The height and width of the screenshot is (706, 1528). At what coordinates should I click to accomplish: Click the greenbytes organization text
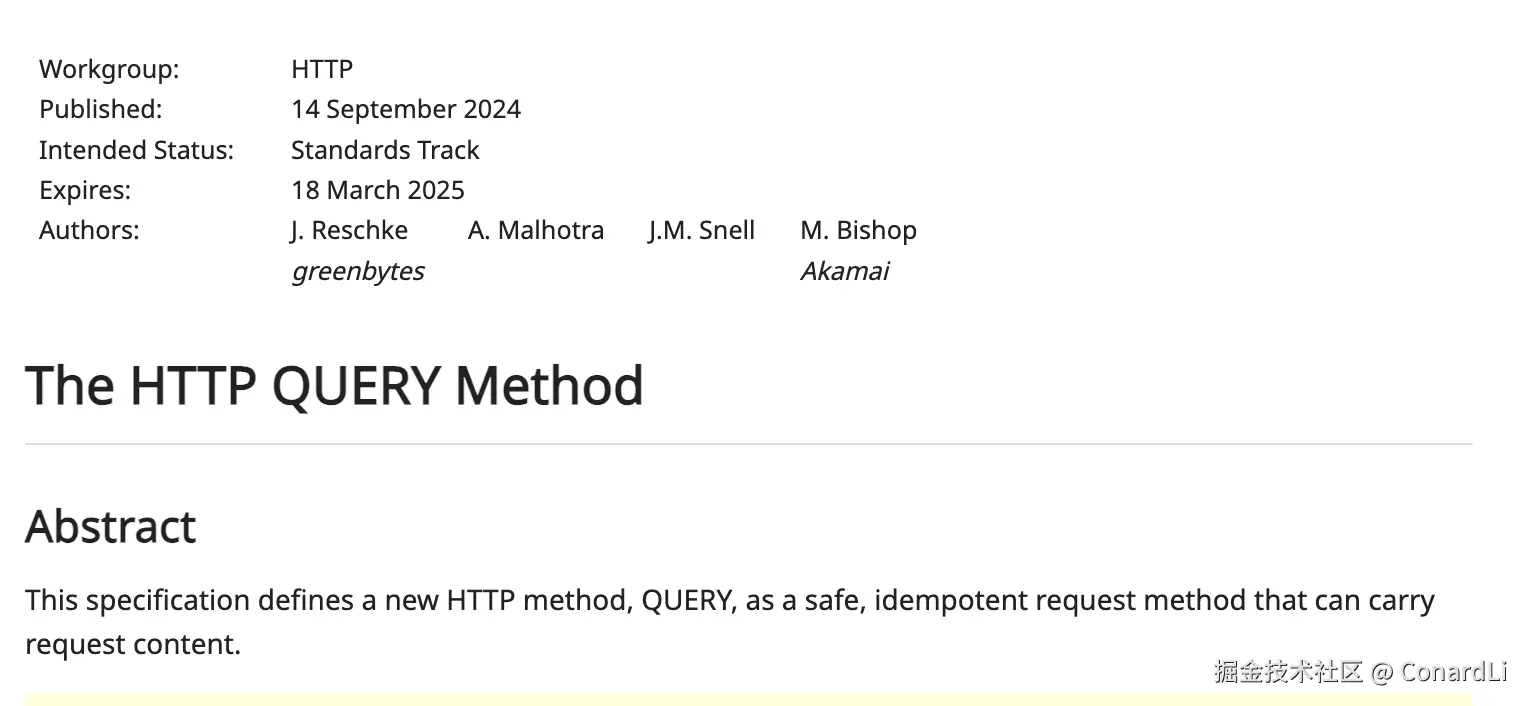click(358, 271)
